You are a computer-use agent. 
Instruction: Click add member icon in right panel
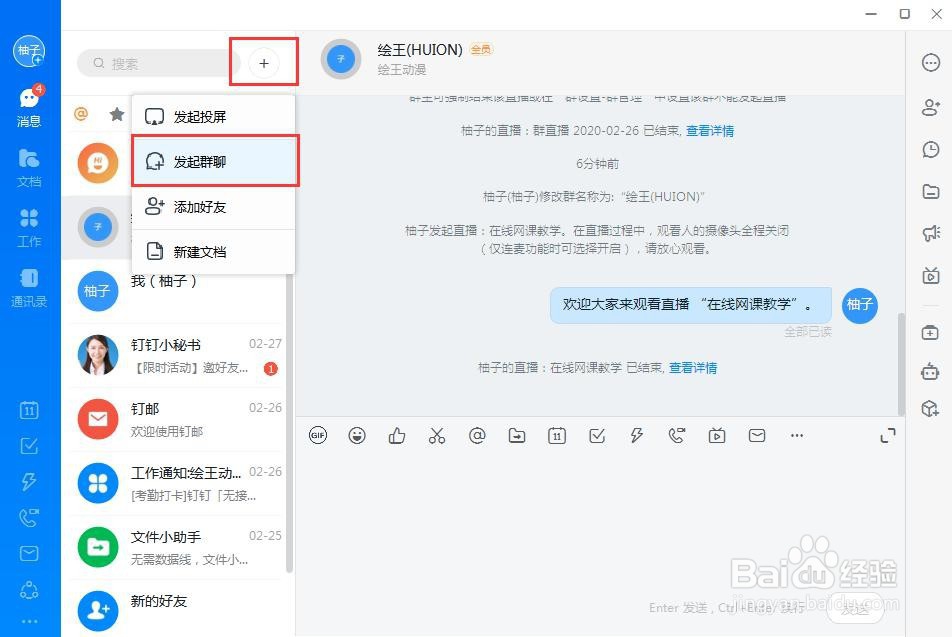coord(931,107)
